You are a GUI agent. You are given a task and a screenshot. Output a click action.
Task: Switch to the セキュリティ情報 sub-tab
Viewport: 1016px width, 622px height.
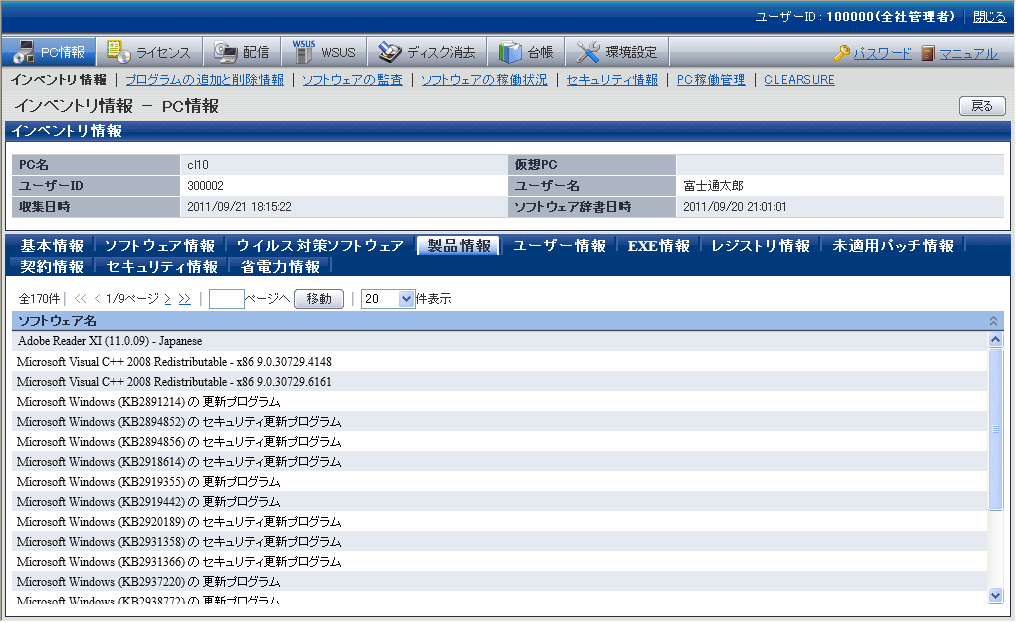pos(162,267)
